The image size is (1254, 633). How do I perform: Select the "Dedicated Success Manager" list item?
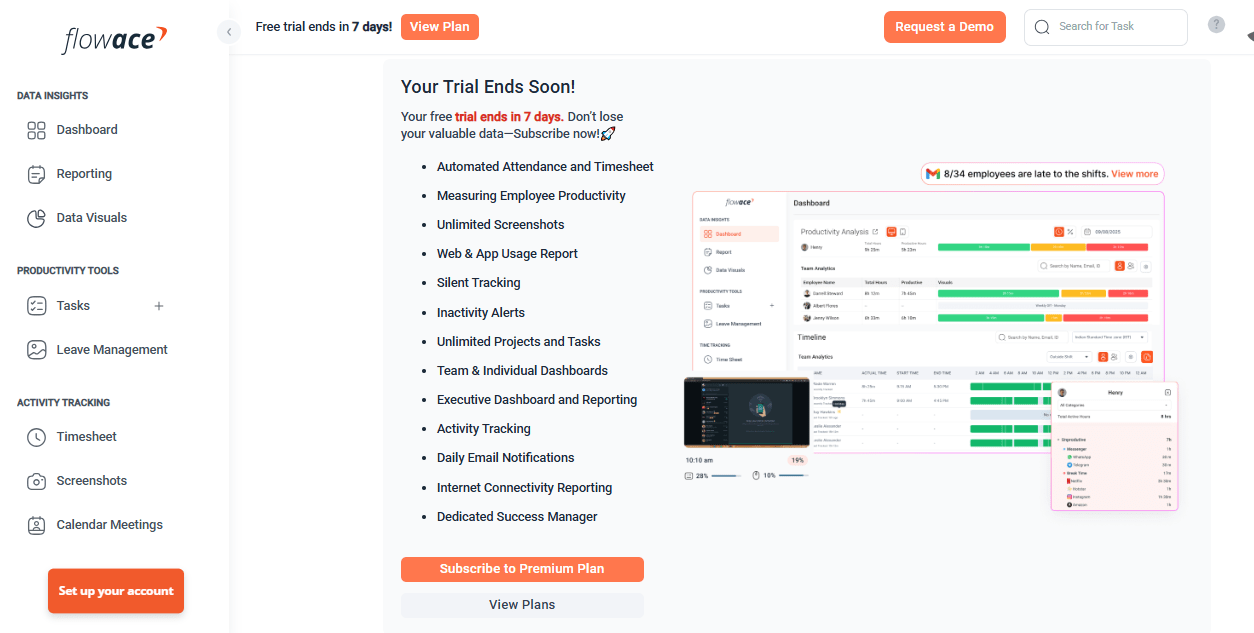click(517, 517)
